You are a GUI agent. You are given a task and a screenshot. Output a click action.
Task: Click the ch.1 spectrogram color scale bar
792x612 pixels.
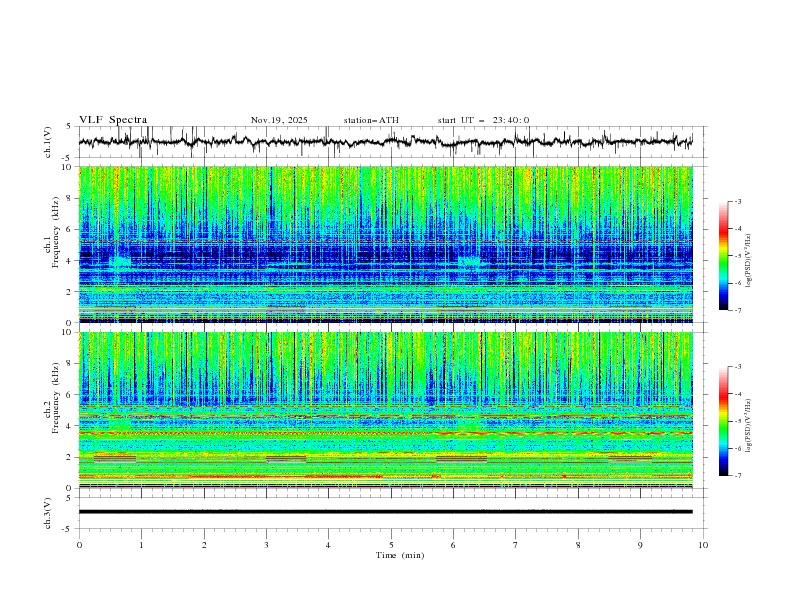(x=723, y=256)
